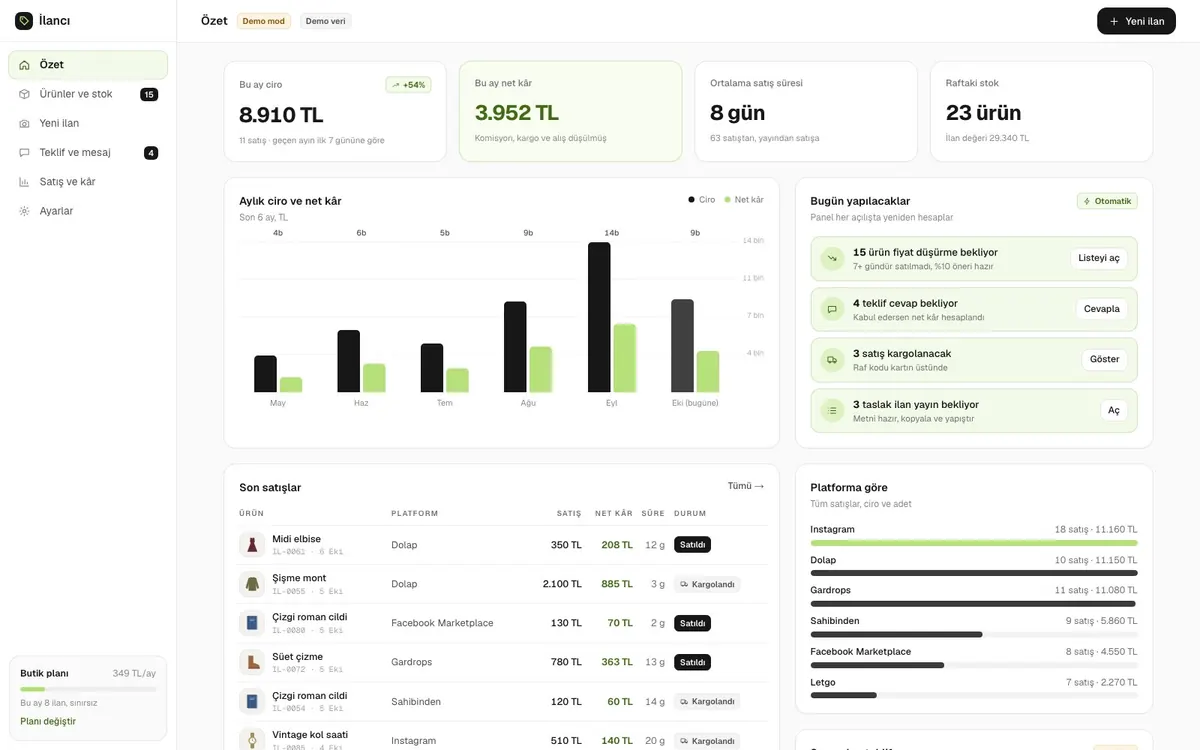
Task: Click the Satıldı status in the Midi elbise row
Action: (x=692, y=545)
